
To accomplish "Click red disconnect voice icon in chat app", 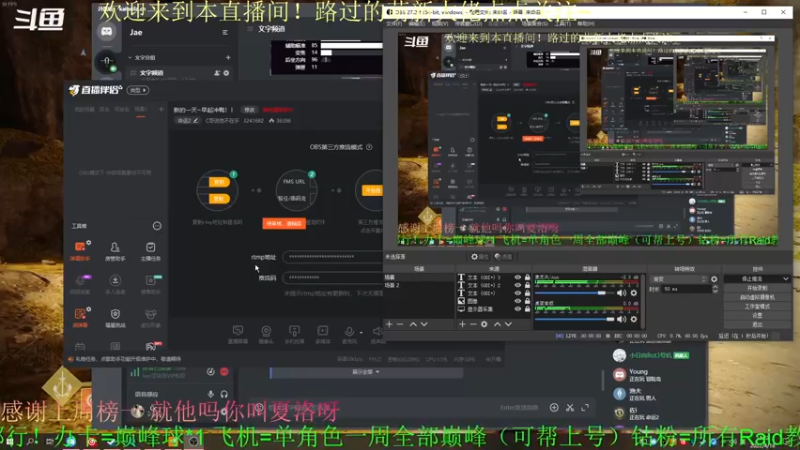I will pos(224,372).
